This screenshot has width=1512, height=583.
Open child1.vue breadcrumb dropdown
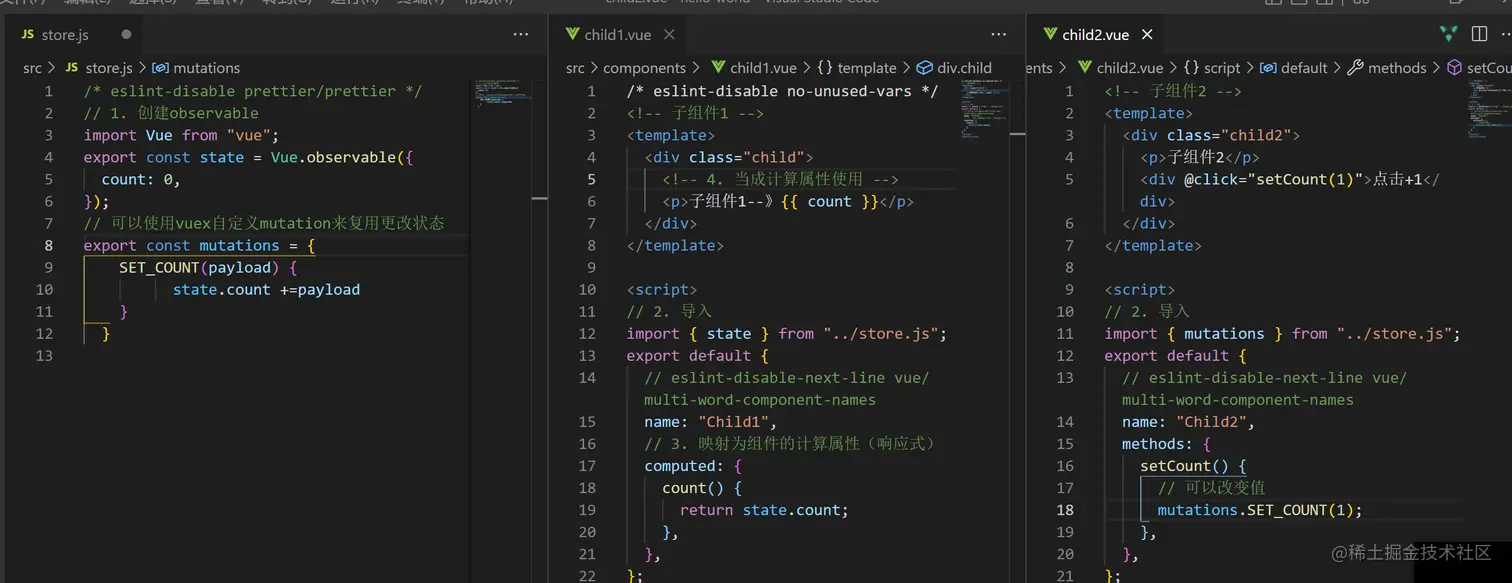pos(754,68)
